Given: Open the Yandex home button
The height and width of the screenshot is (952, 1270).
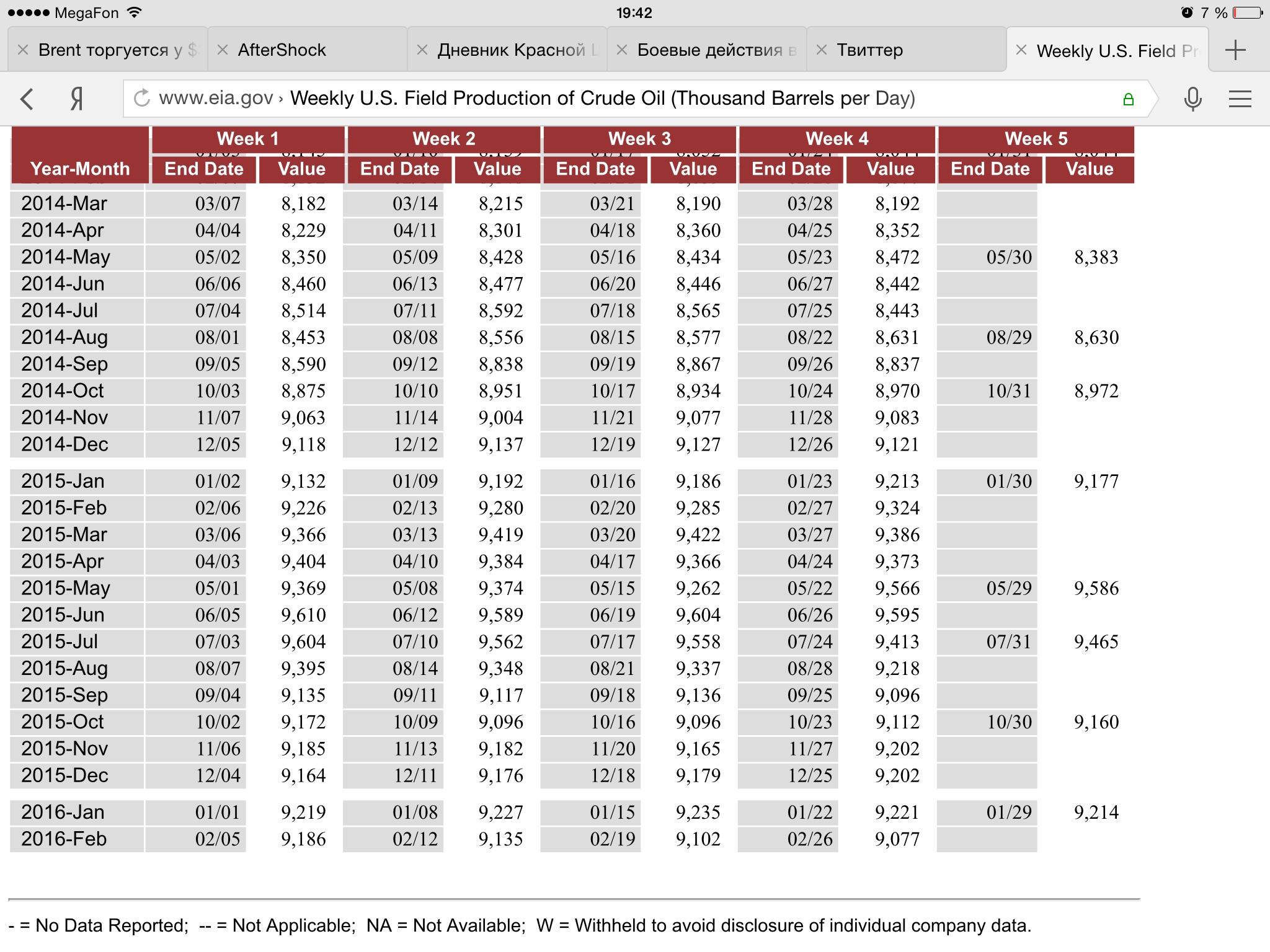Looking at the screenshot, I should 76,99.
